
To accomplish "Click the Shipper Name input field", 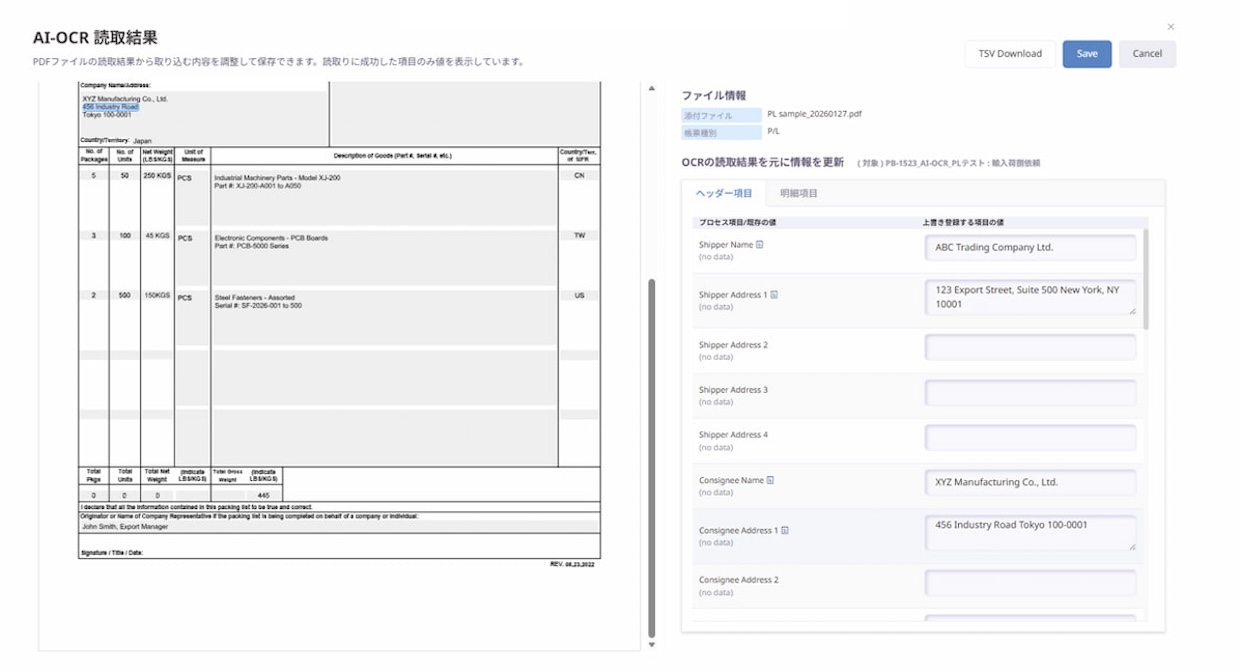I will (x=1030, y=248).
